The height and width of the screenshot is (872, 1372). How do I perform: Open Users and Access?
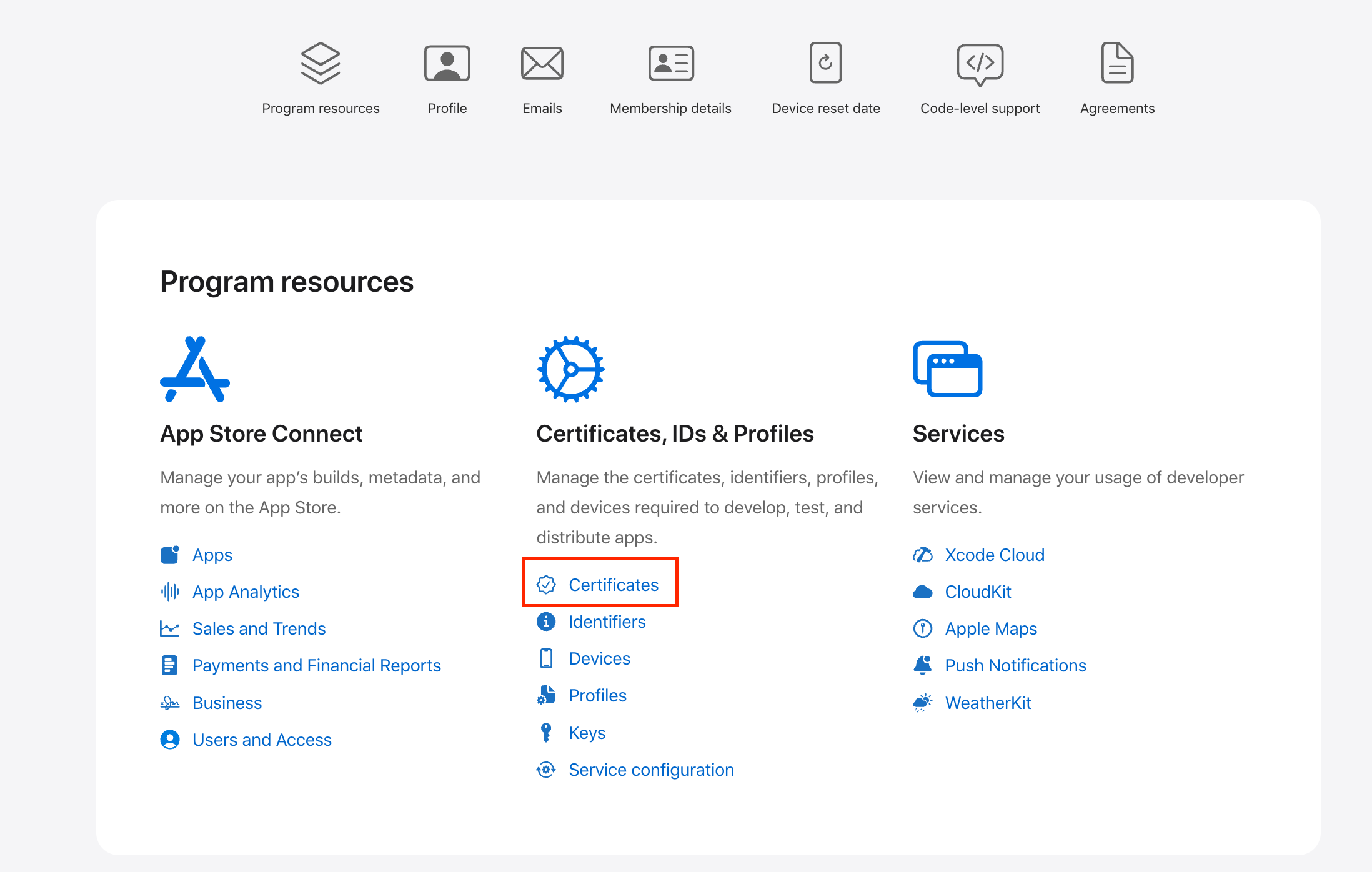tap(262, 740)
